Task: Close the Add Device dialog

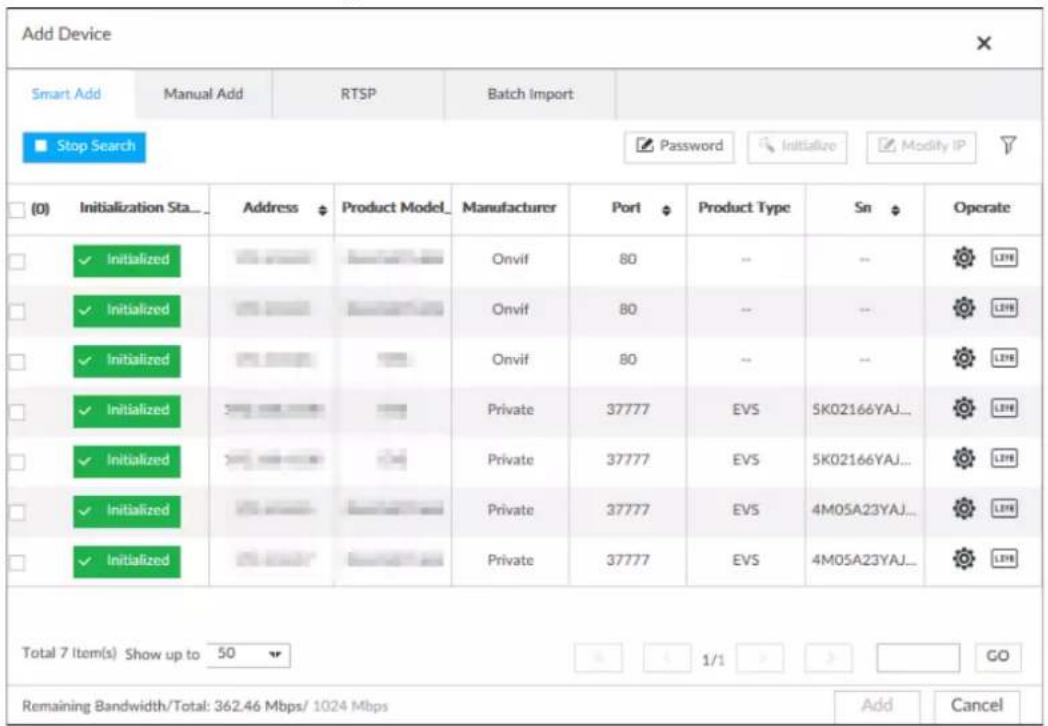Action: (983, 43)
